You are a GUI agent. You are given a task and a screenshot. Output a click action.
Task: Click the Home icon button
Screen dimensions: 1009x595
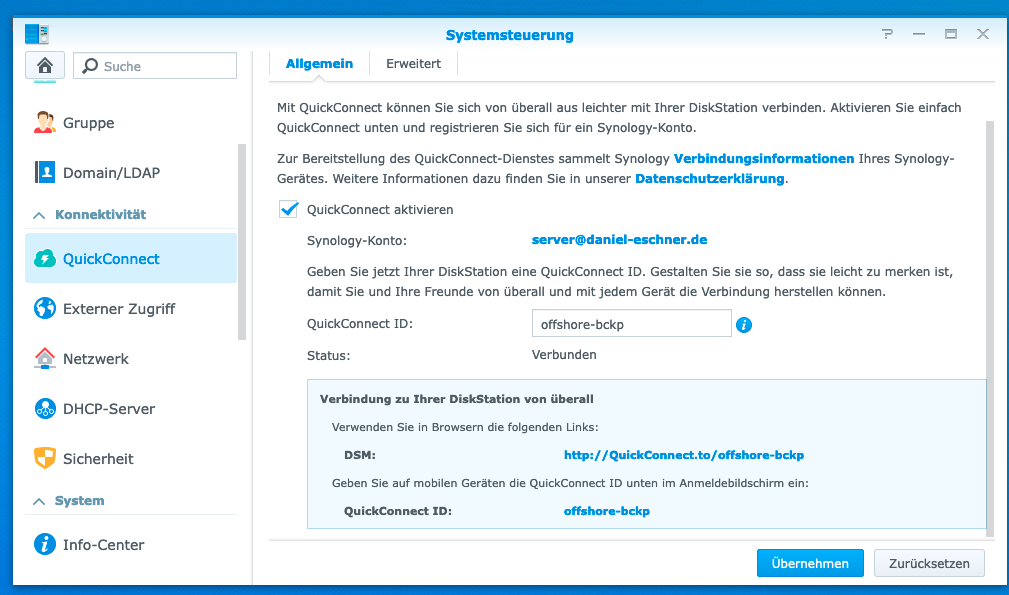(44, 66)
